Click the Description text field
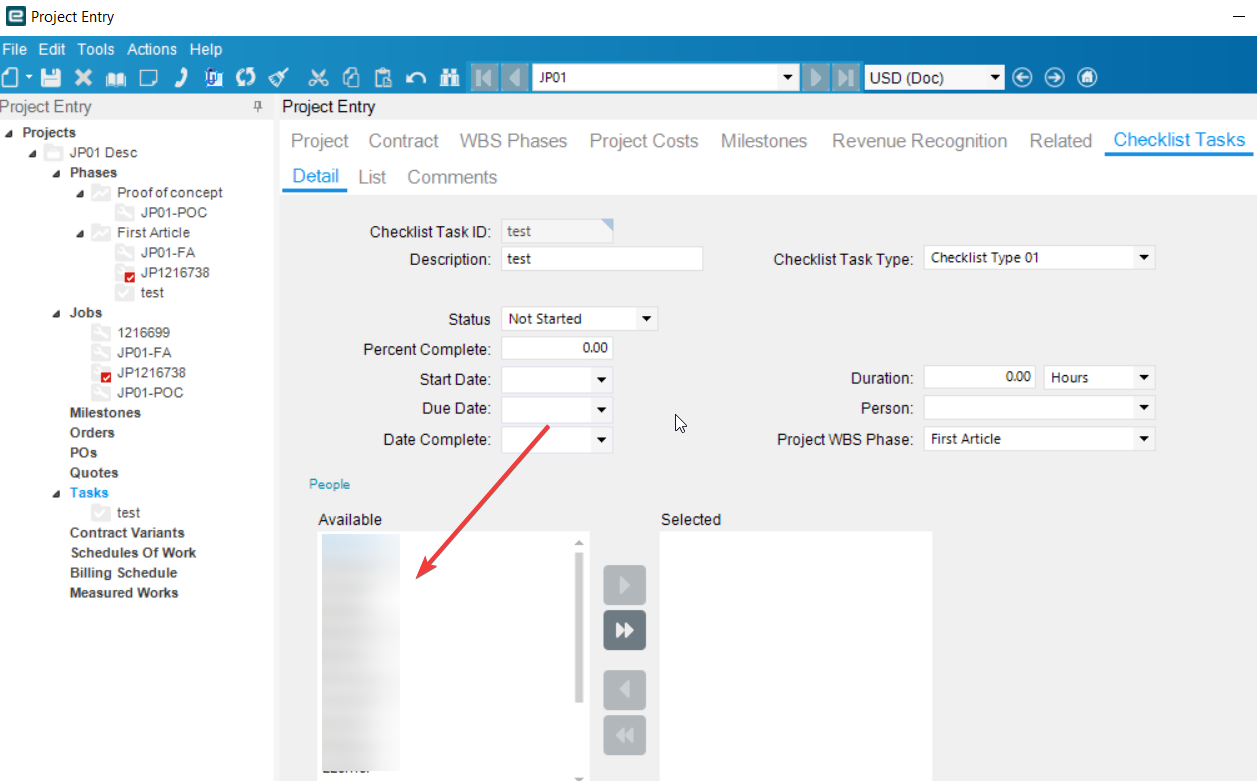 point(602,259)
